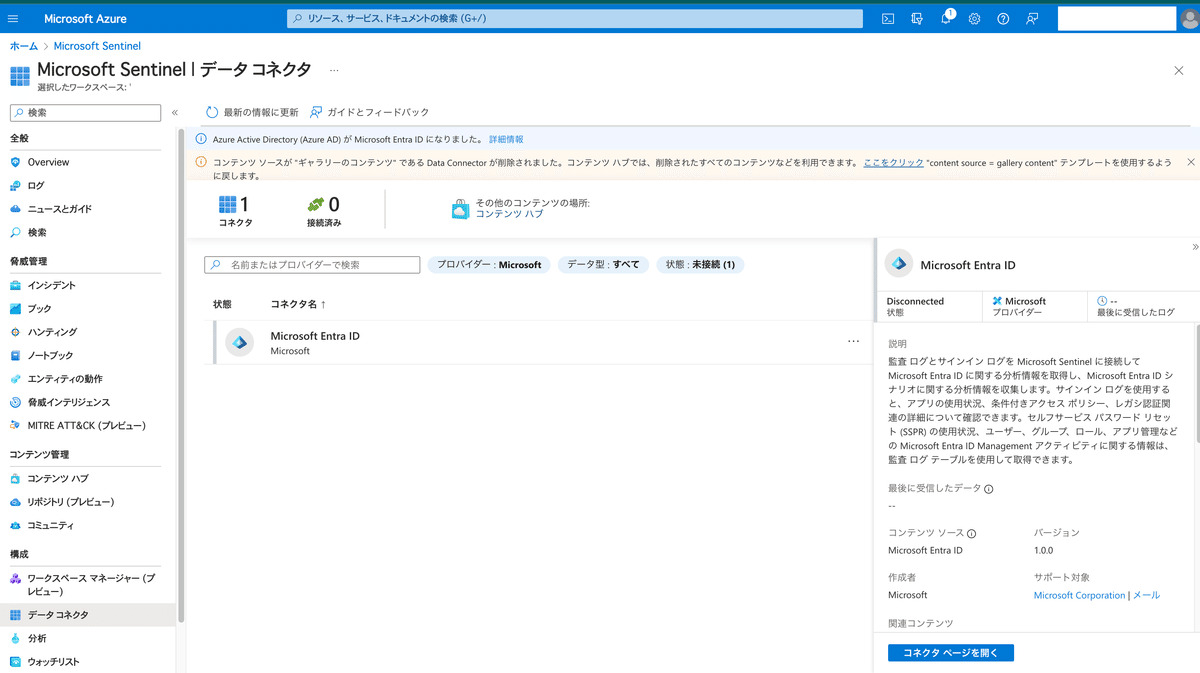The height and width of the screenshot is (673, 1200).
Task: Click info icon beside 最後に受信したデータ
Action: coord(989,489)
